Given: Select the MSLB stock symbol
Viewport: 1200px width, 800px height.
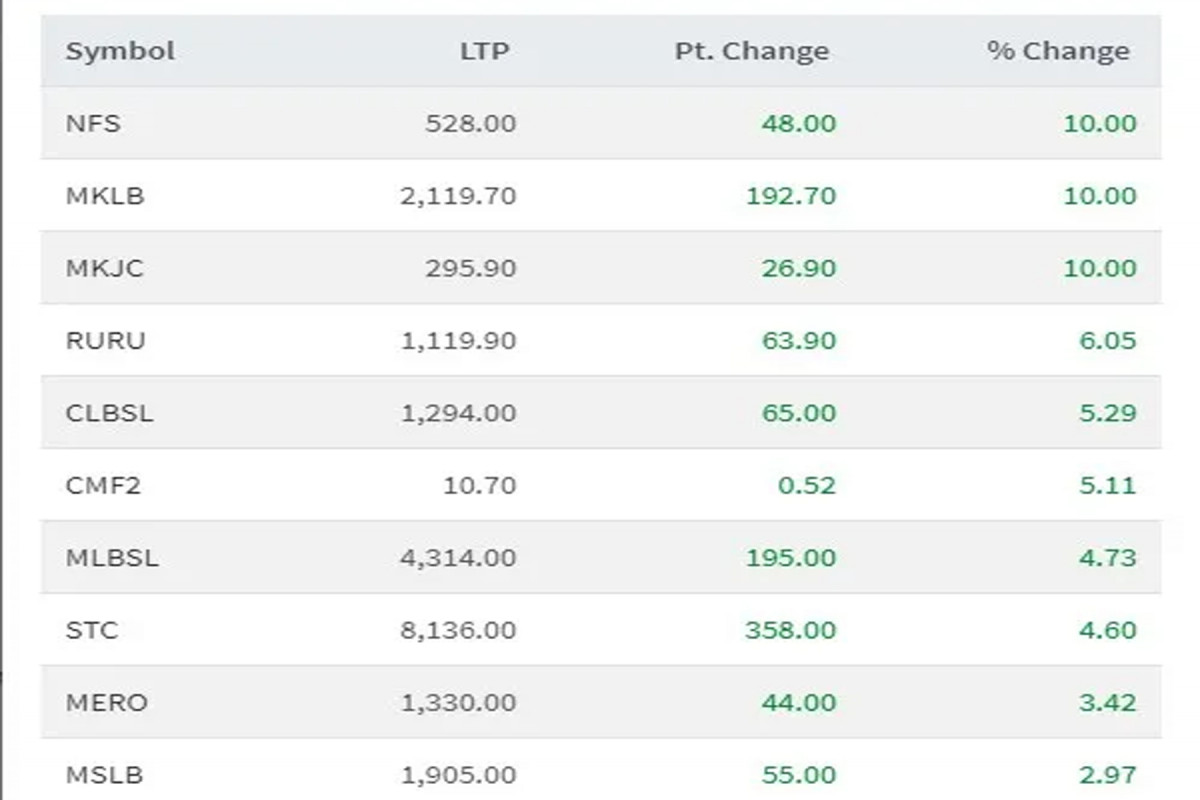Looking at the screenshot, I should click(104, 775).
